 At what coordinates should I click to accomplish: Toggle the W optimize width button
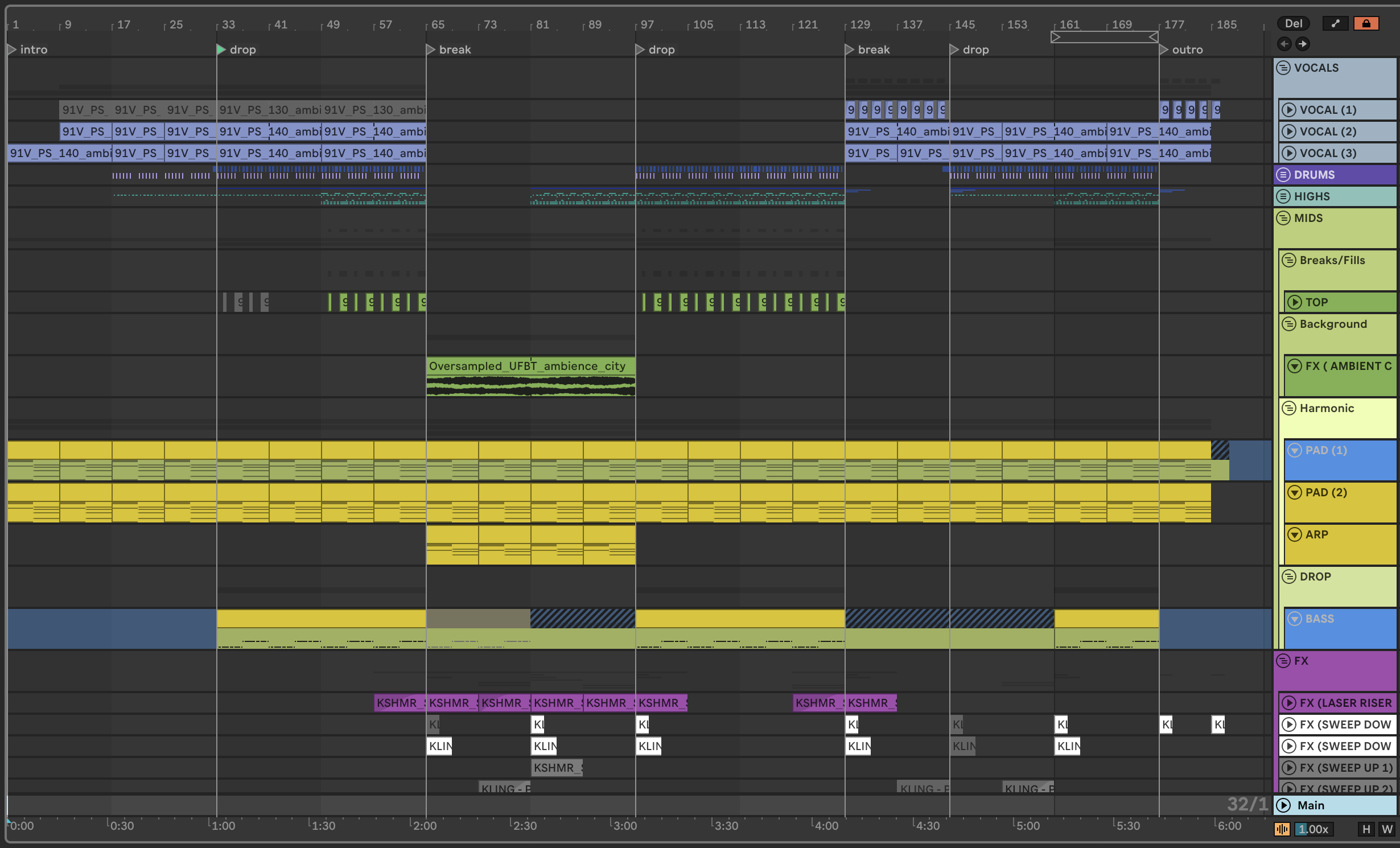pyautogui.click(x=1387, y=829)
